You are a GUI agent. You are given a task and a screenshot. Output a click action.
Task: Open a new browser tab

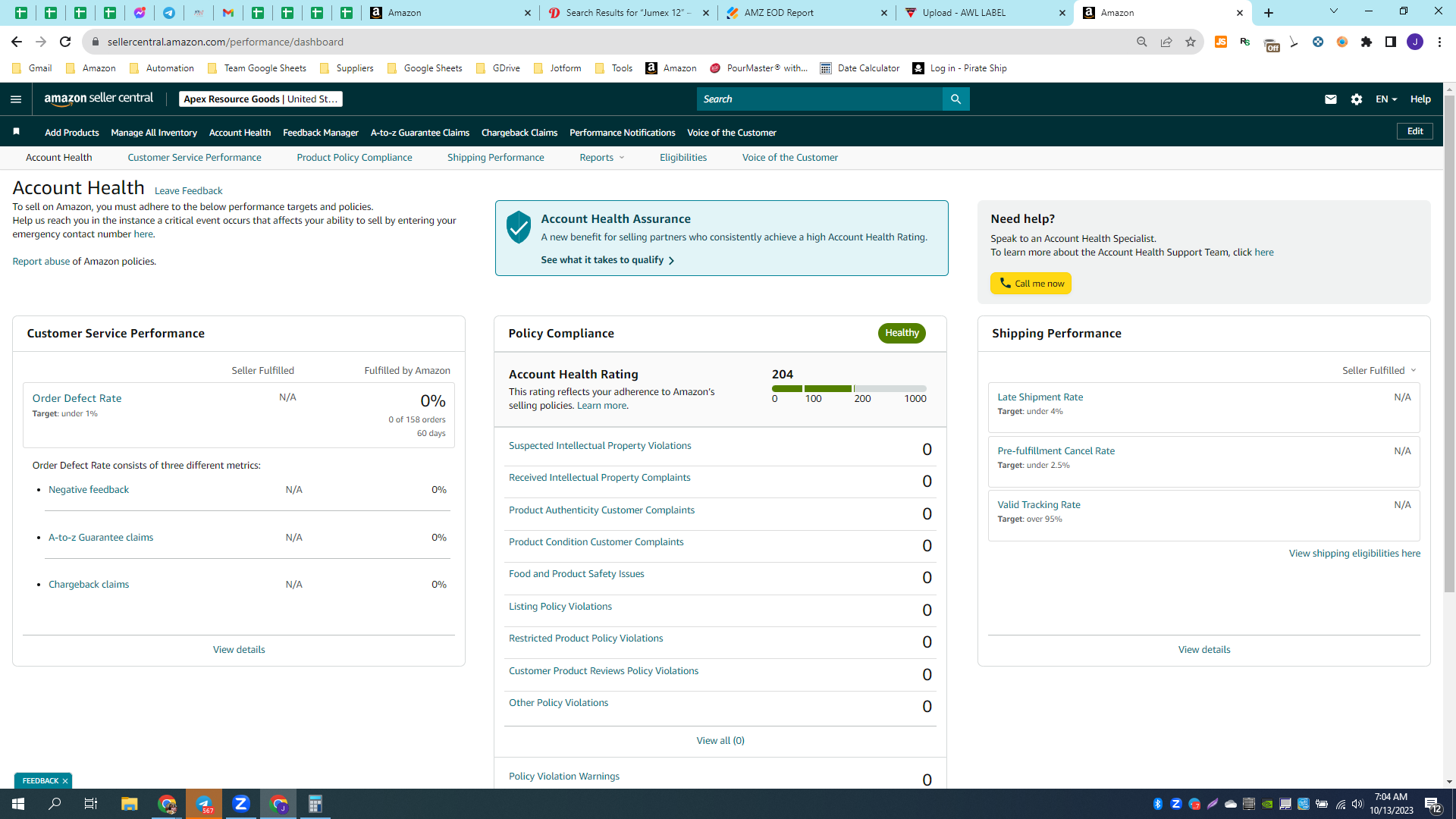click(x=1269, y=13)
